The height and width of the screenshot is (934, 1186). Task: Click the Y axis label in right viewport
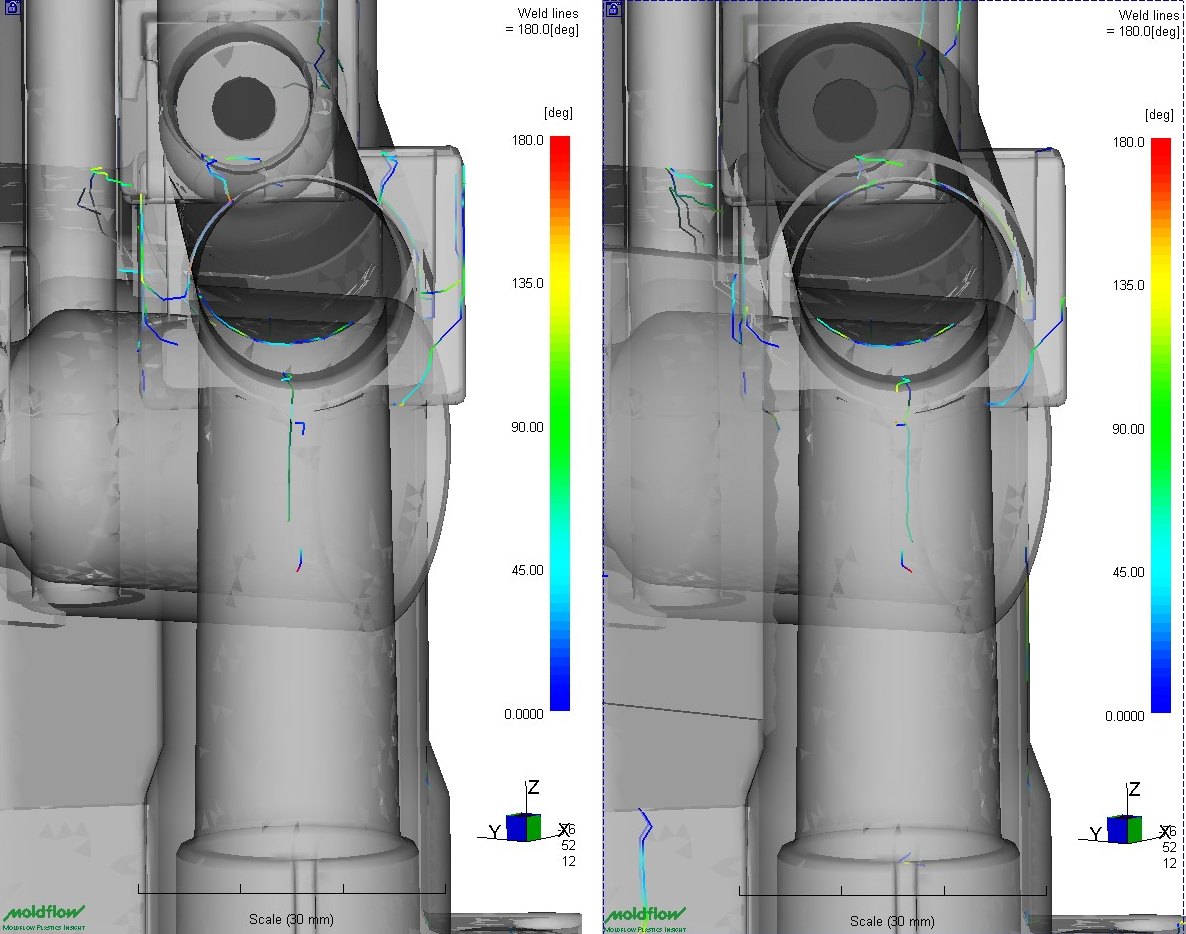tap(1095, 834)
